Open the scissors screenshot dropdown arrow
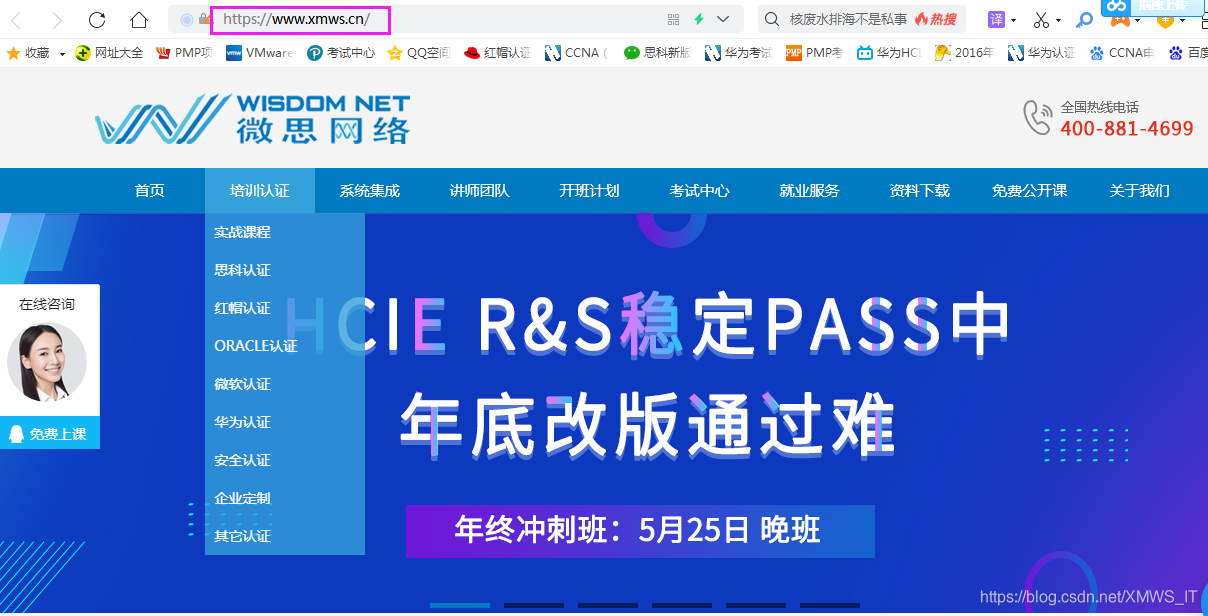This screenshot has width=1208, height=616. [x=1060, y=20]
